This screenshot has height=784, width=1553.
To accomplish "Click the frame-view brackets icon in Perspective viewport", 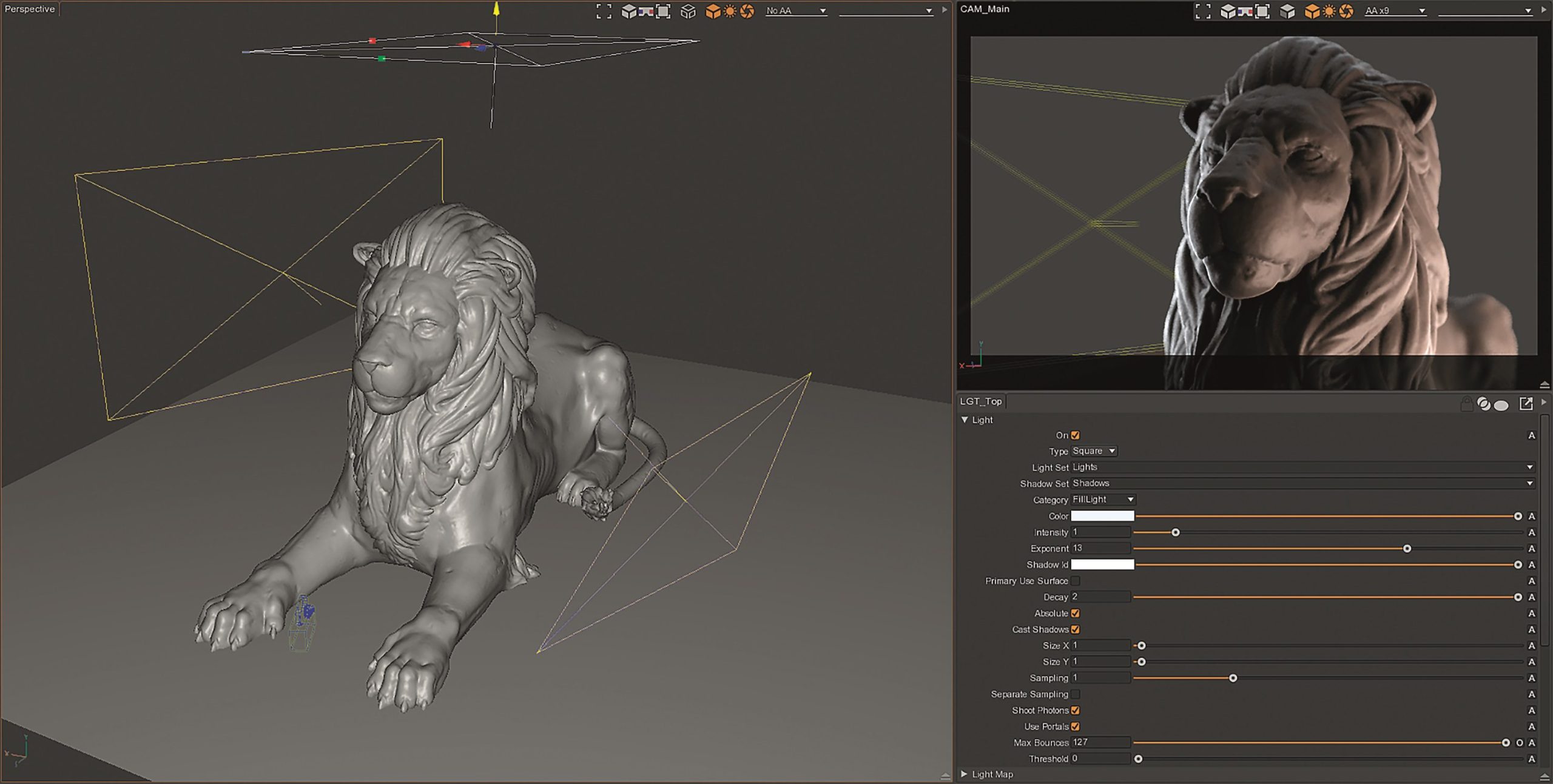I will tap(604, 12).
